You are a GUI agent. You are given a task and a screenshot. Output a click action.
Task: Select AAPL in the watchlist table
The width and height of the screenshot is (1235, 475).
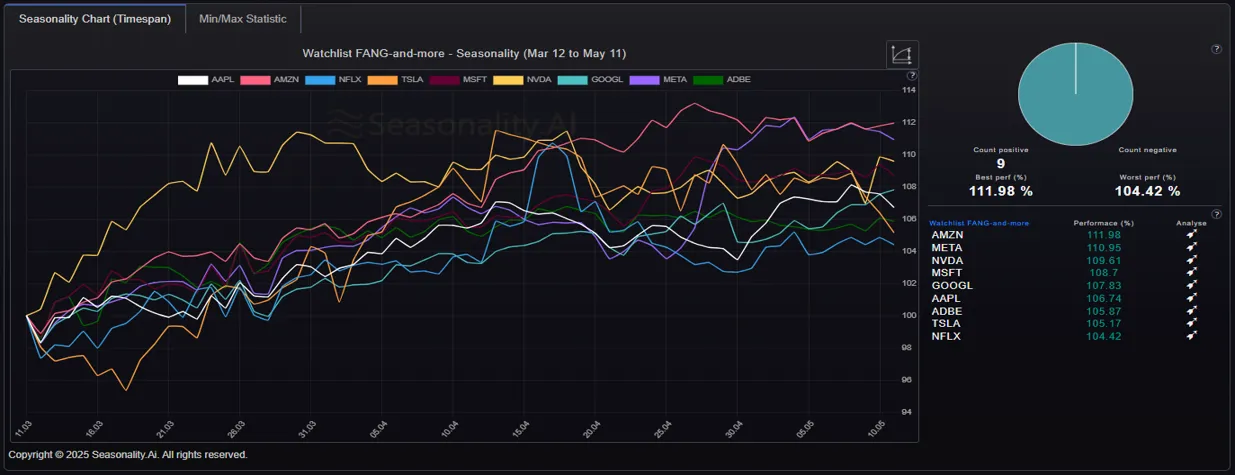click(x=945, y=298)
